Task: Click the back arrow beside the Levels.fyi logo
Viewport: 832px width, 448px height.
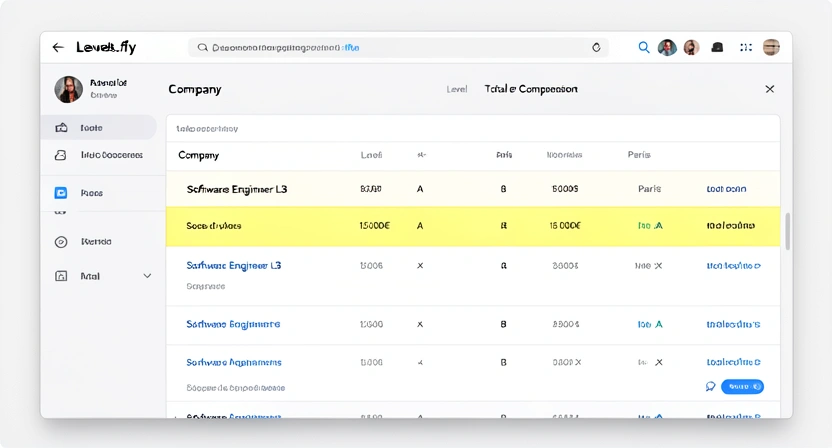Action: pos(58,47)
